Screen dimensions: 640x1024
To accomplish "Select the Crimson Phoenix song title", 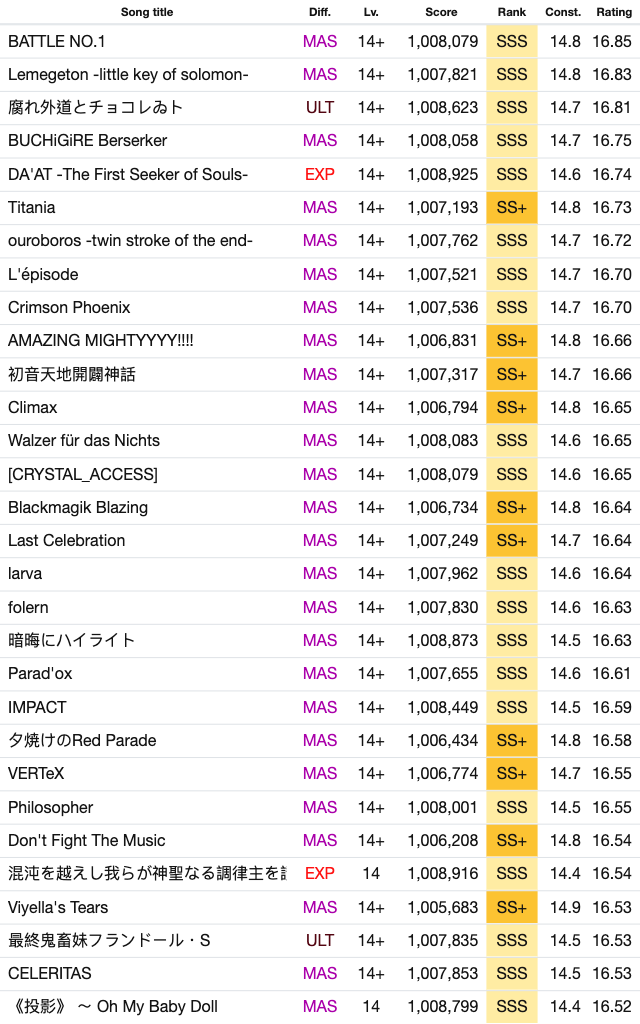I will coord(69,308).
